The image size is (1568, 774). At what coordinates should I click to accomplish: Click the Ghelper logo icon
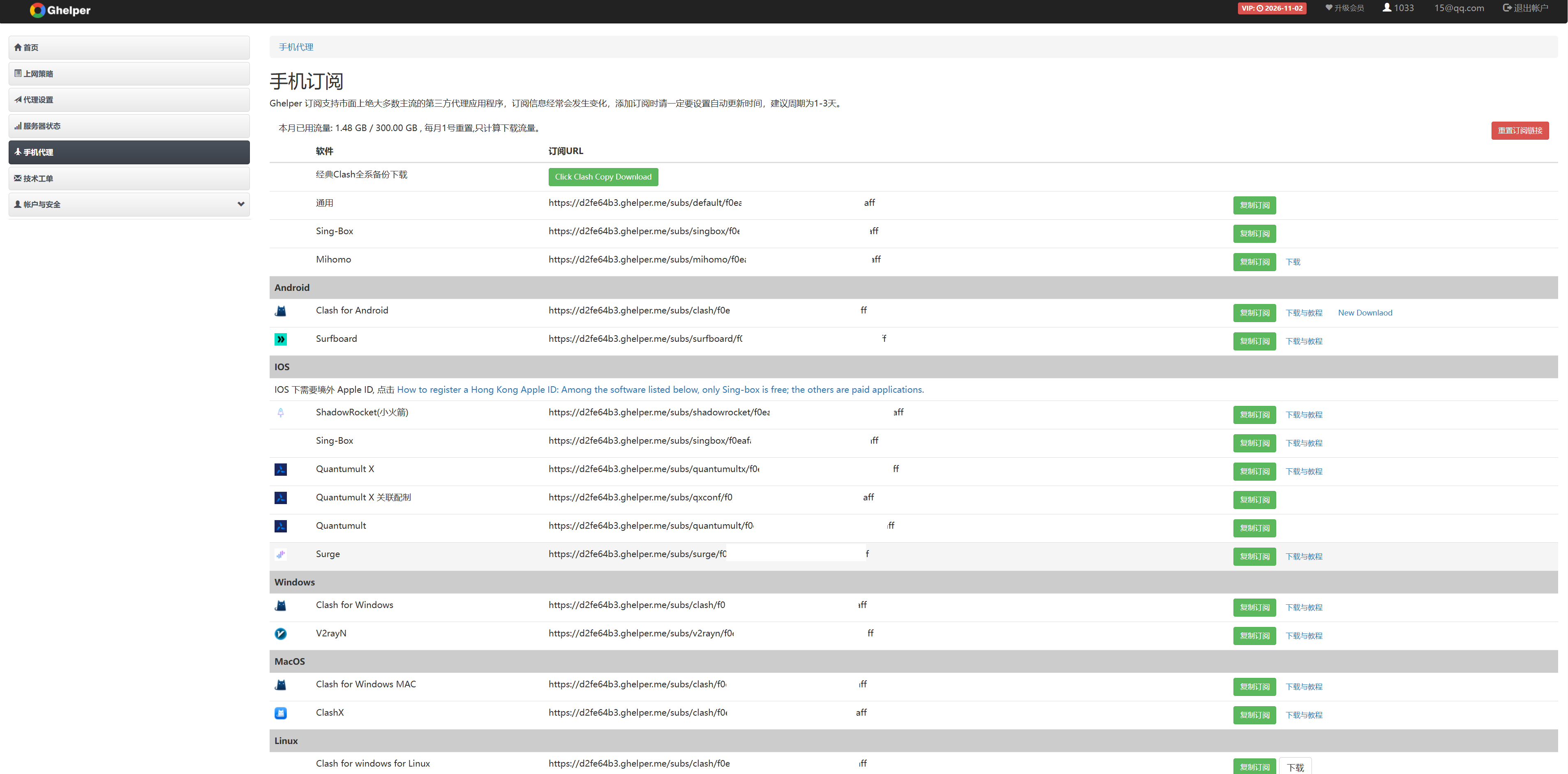pyautogui.click(x=38, y=10)
